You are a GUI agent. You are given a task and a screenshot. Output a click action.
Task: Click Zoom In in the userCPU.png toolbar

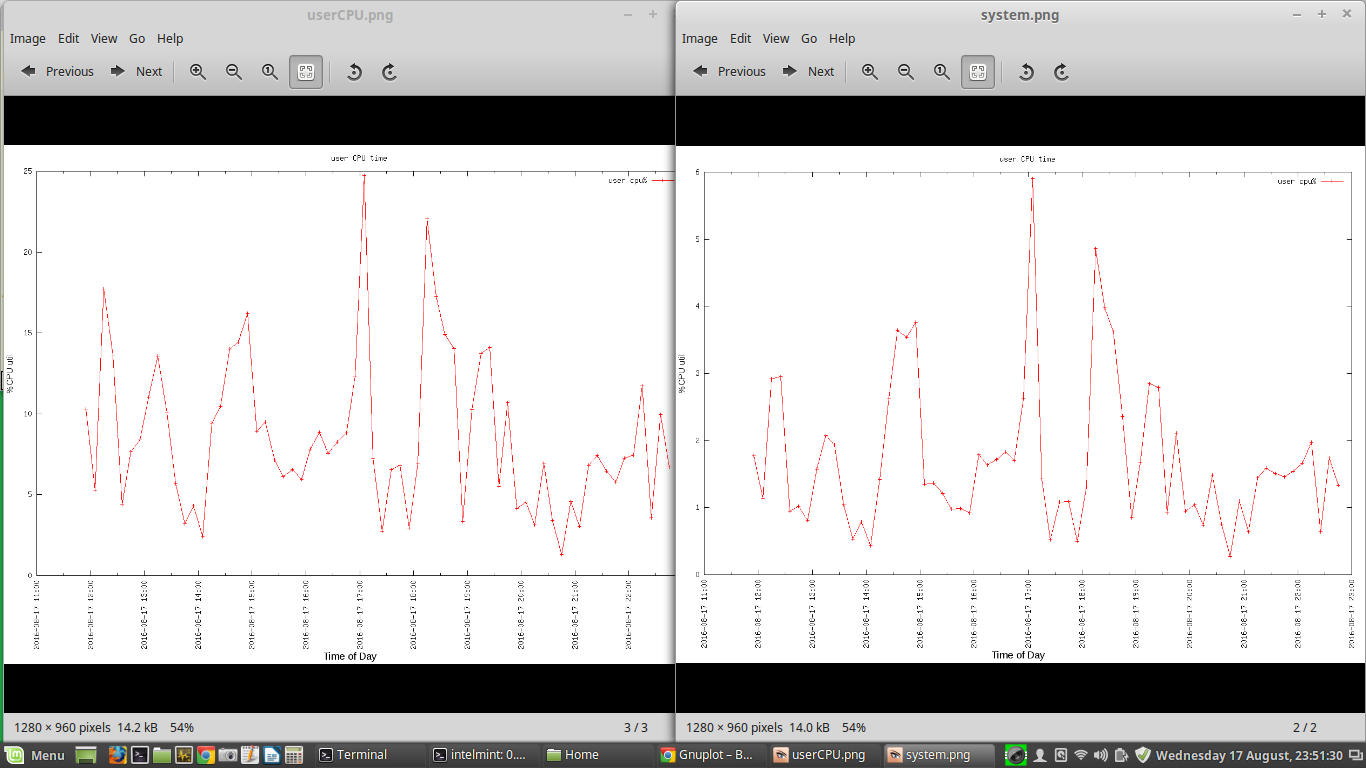[198, 71]
